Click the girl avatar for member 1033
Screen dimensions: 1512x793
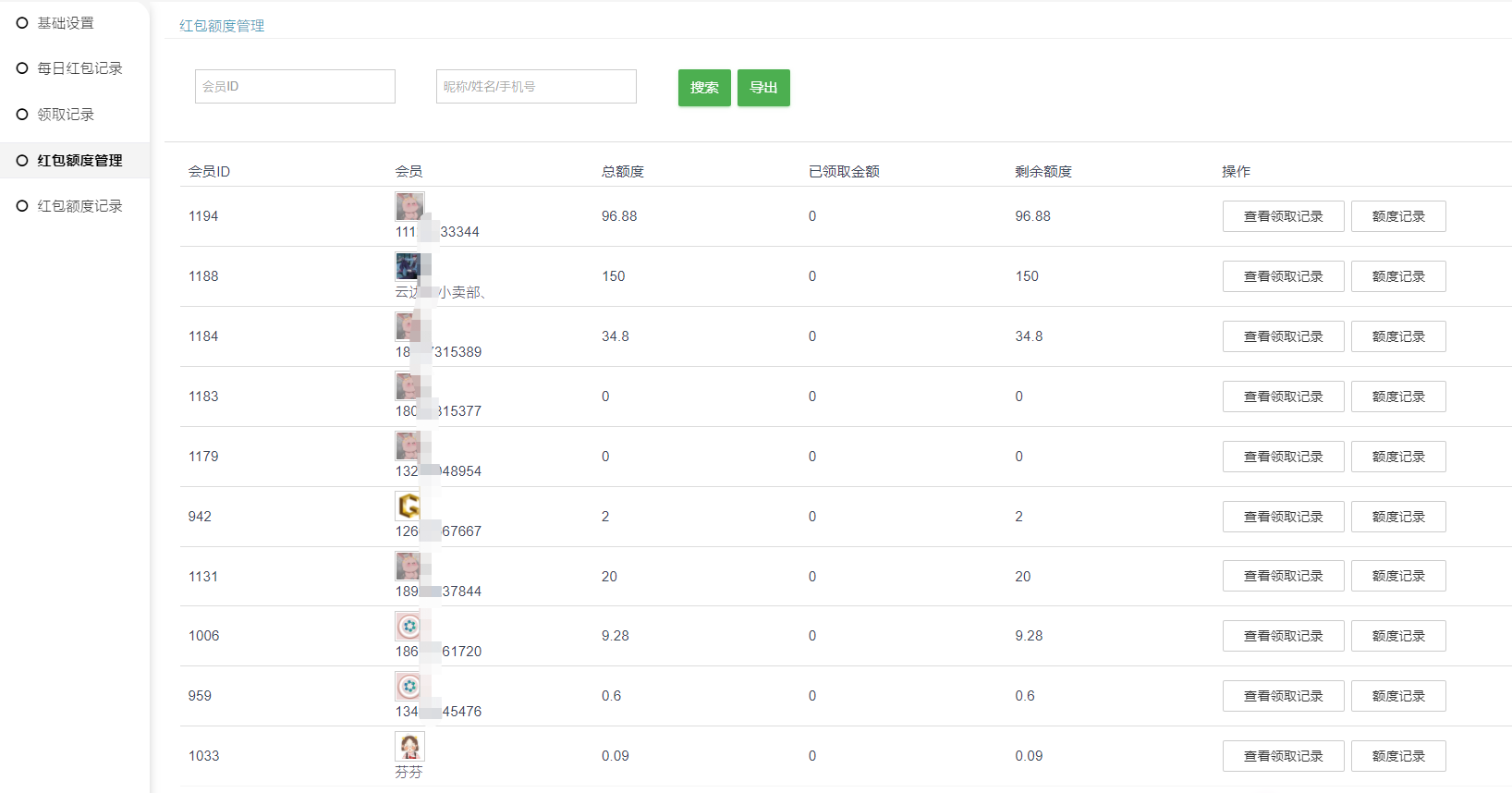pyautogui.click(x=409, y=746)
